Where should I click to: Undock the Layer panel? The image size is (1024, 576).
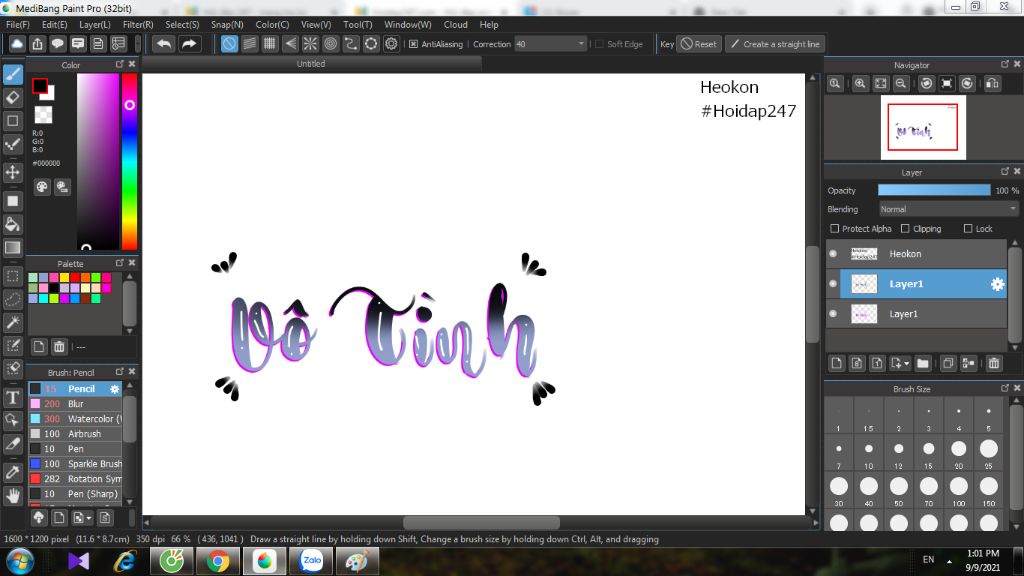(x=1004, y=171)
